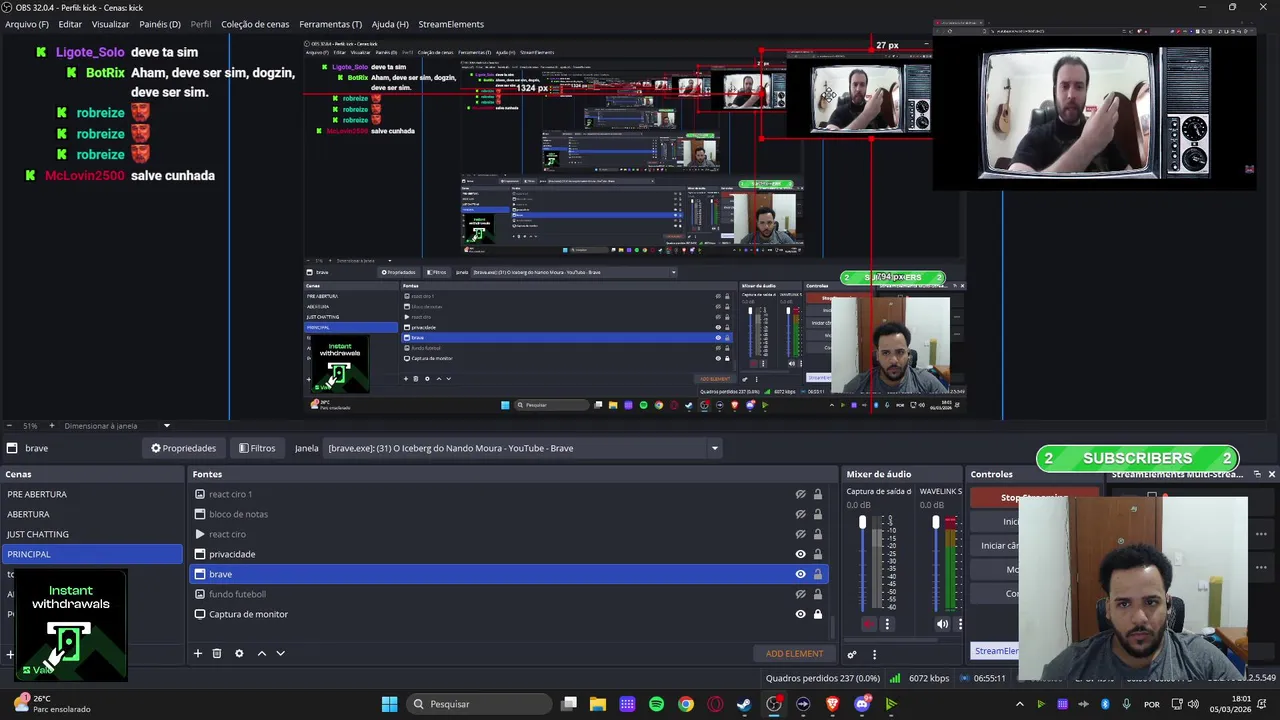Viewport: 1280px width, 720px height.
Task: Click the Bluetooth tray icon
Action: [x=1105, y=704]
